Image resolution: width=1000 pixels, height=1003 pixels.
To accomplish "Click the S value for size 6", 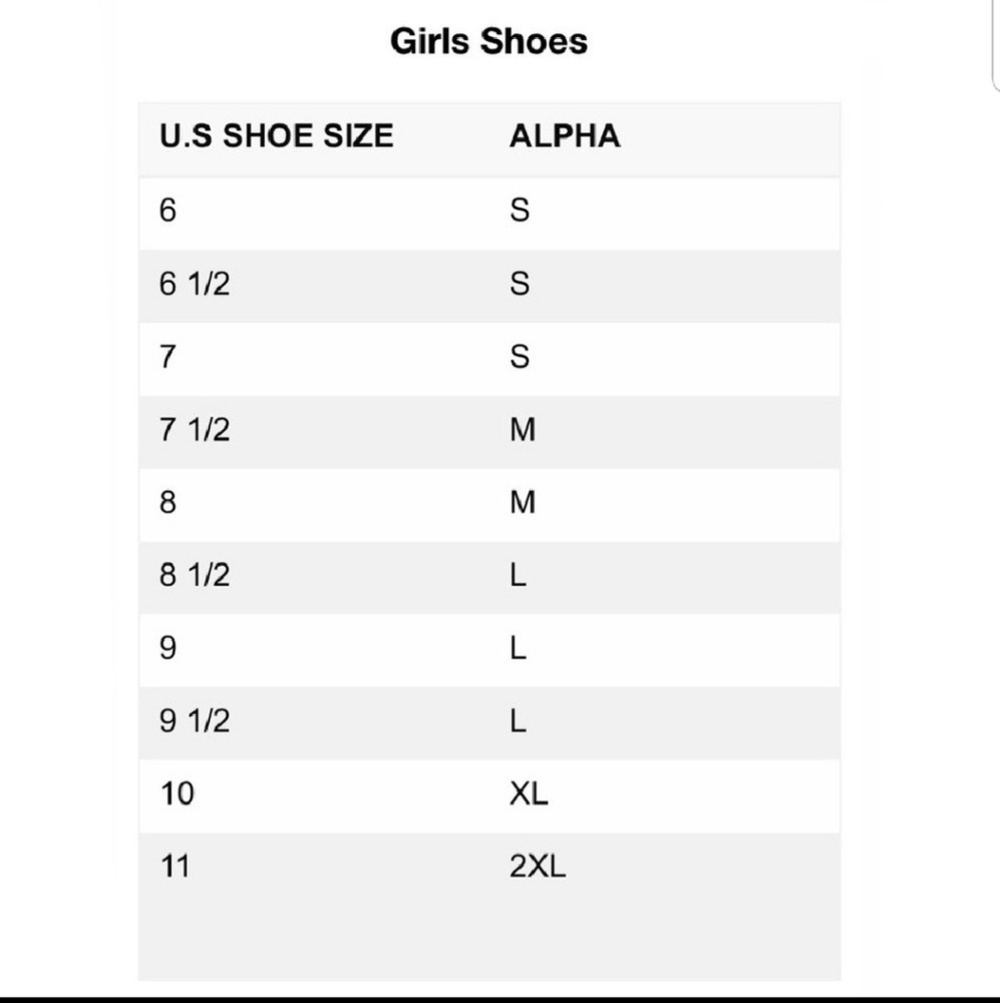I will tap(520, 210).
